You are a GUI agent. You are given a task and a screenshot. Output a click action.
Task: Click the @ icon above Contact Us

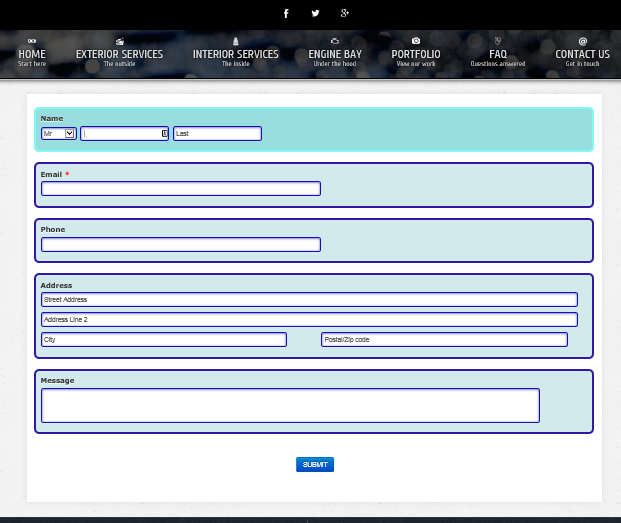pos(582,41)
